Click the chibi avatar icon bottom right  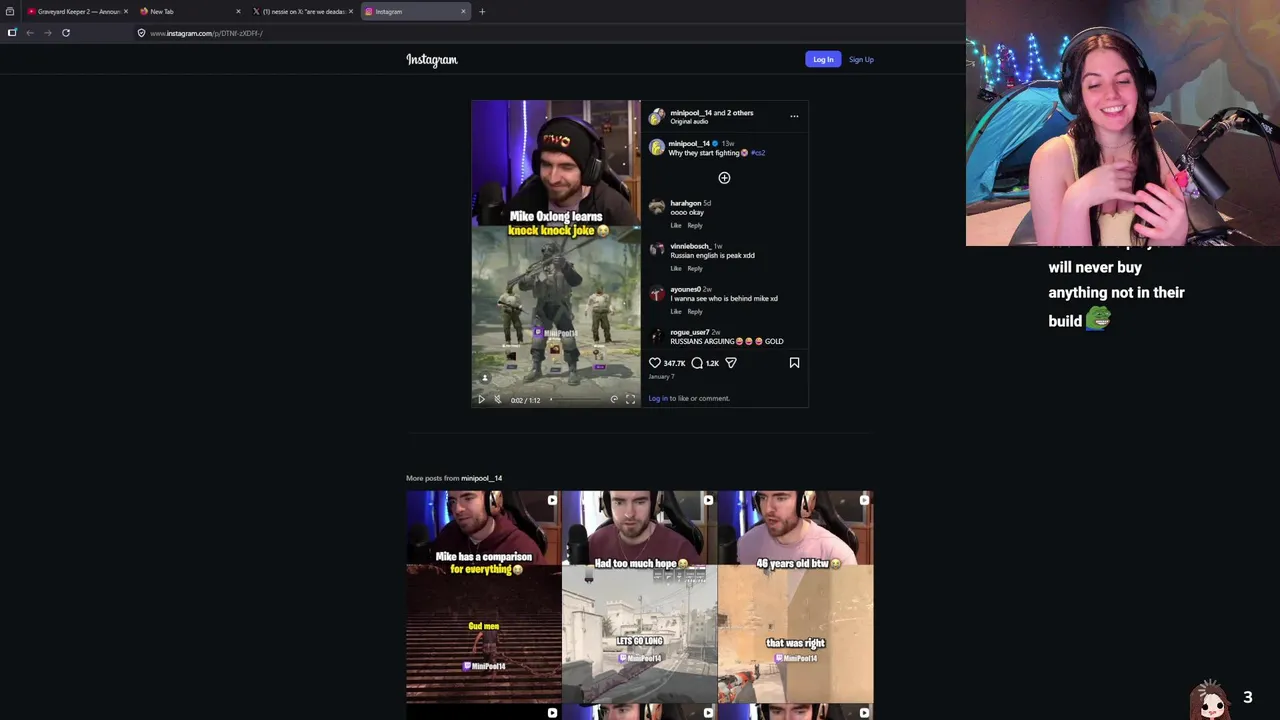[1210, 698]
